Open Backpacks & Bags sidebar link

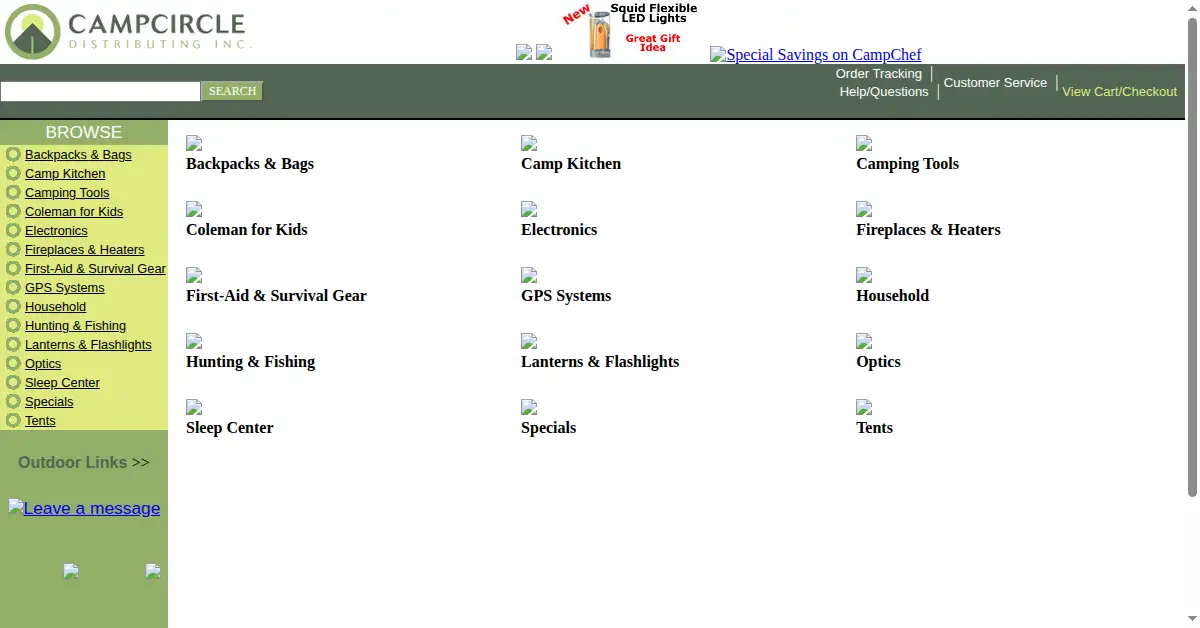click(78, 155)
